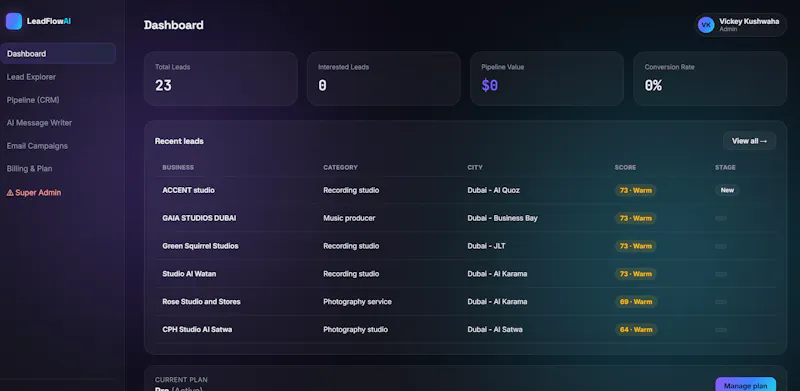Open the Dashboard sidebar item

point(58,54)
